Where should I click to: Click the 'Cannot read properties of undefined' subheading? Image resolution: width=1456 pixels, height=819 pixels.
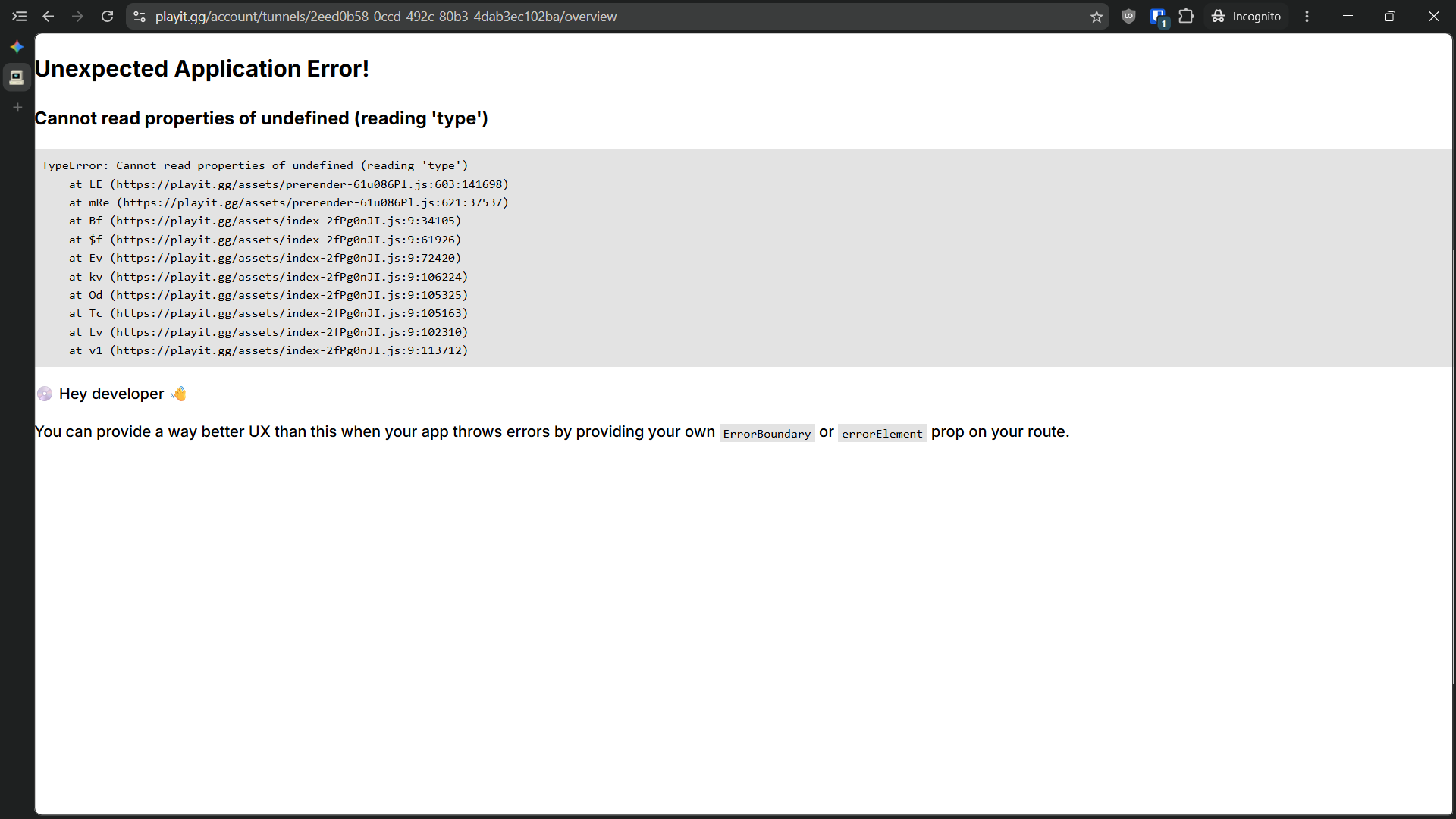262,118
